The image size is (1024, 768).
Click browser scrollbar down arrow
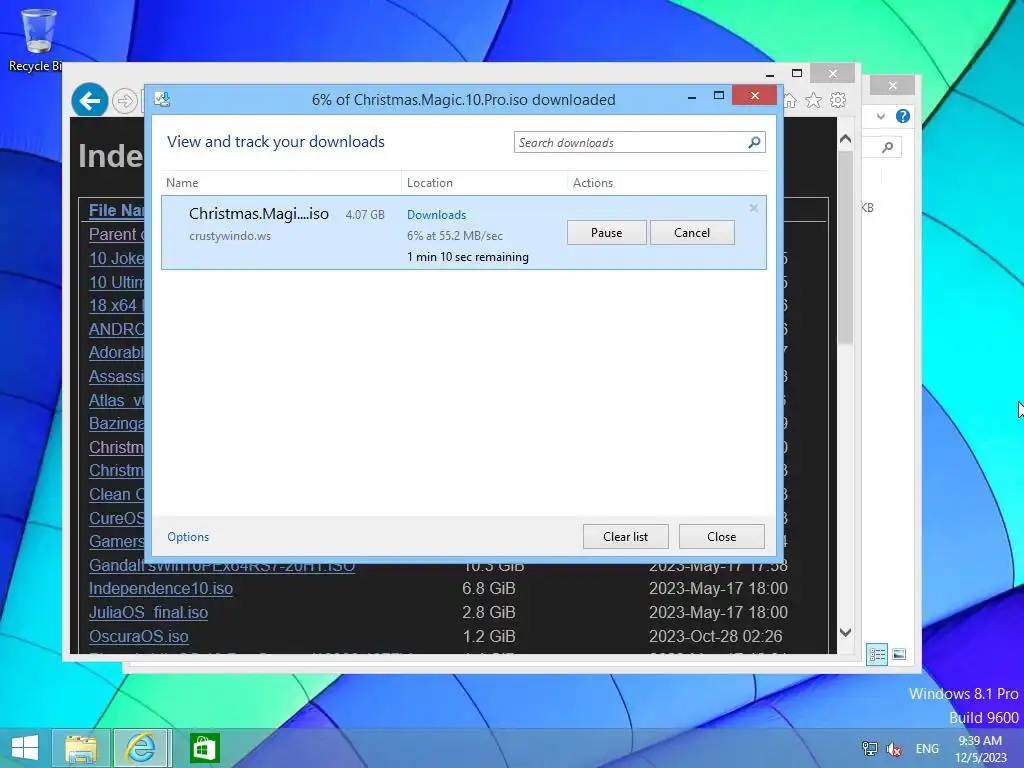click(x=845, y=632)
